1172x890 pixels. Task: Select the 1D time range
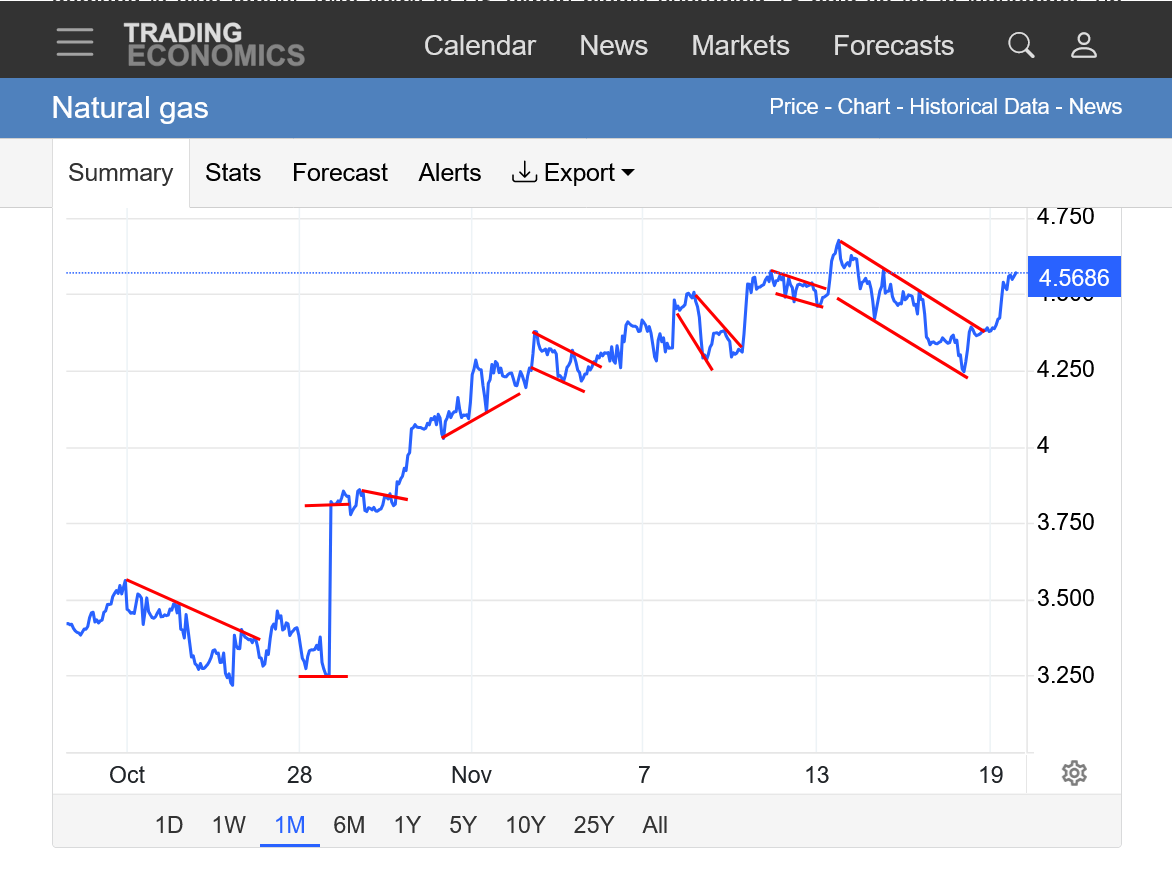pyautogui.click(x=169, y=825)
